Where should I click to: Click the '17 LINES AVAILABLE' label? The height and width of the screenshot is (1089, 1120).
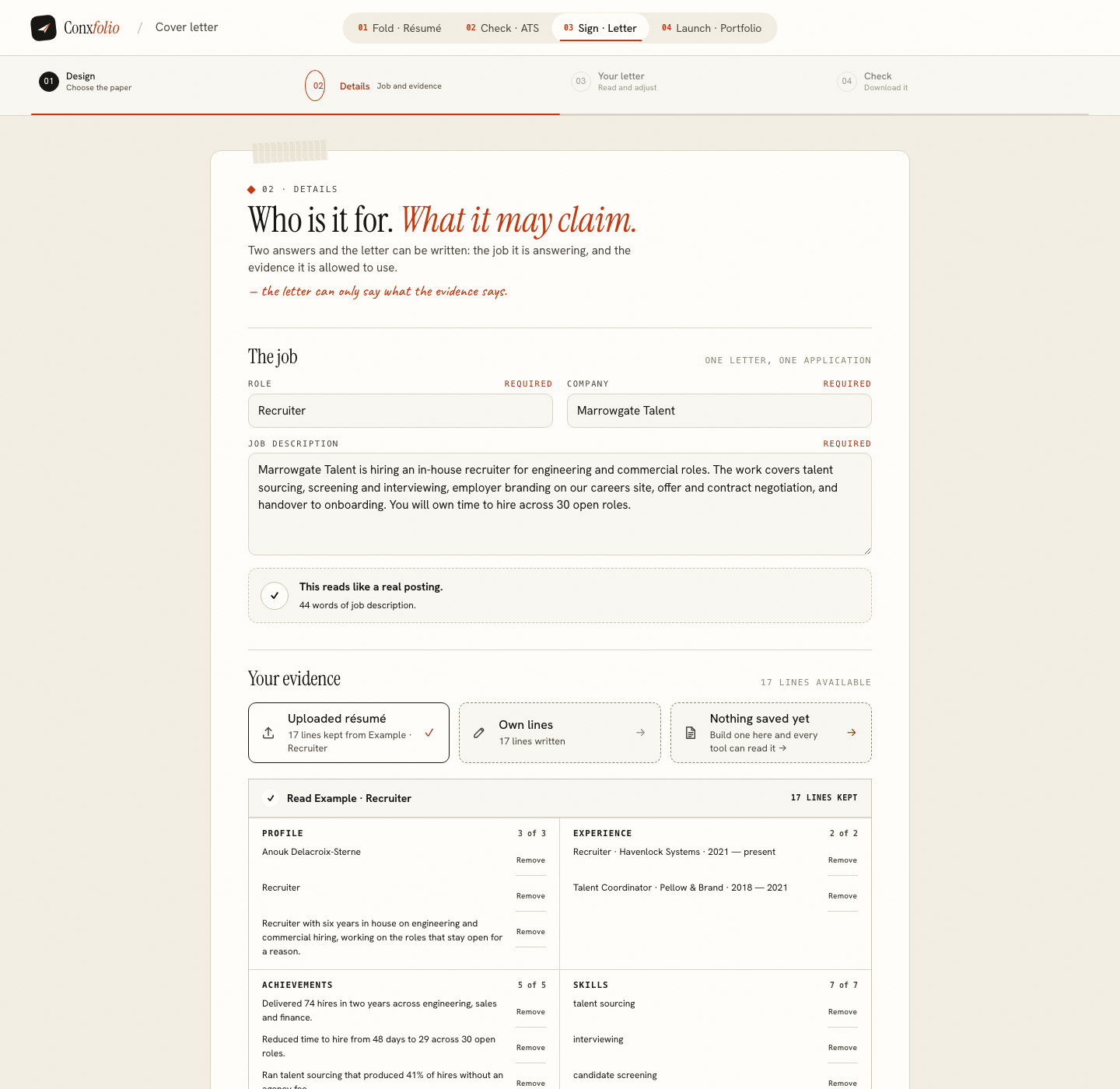816,683
